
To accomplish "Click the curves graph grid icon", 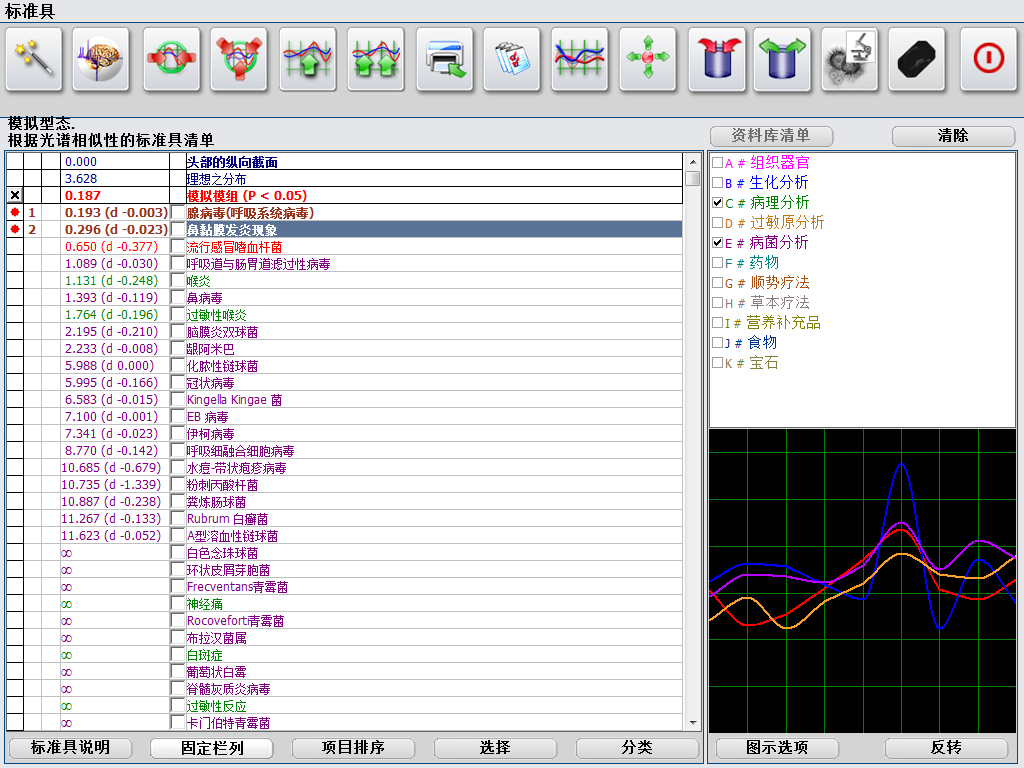I will pyautogui.click(x=580, y=59).
